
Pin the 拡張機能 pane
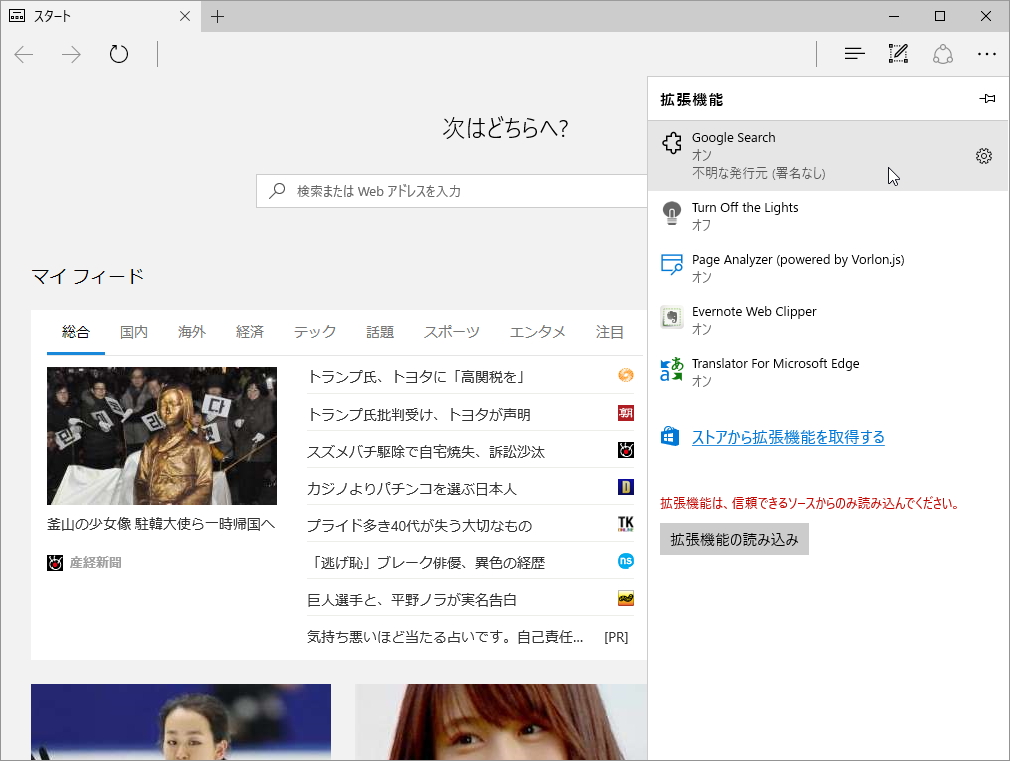click(987, 99)
